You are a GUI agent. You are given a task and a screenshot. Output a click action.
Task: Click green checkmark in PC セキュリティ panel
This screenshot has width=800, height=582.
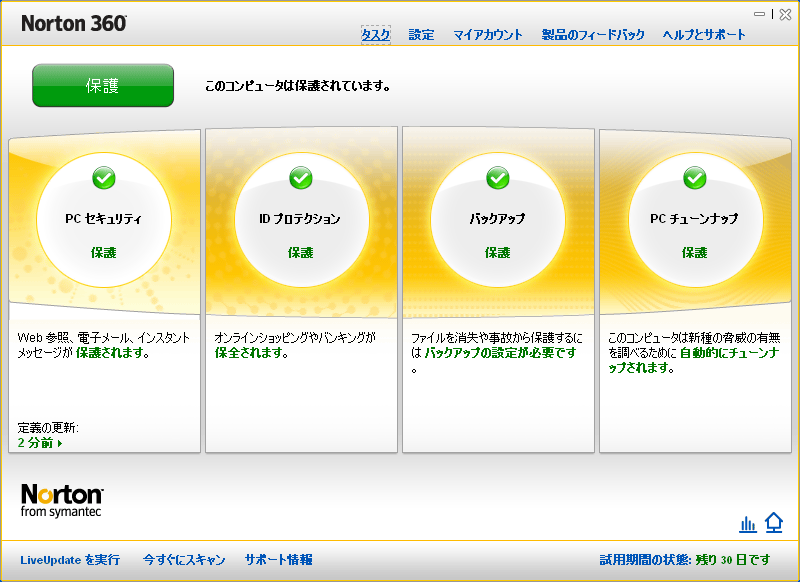click(x=104, y=178)
